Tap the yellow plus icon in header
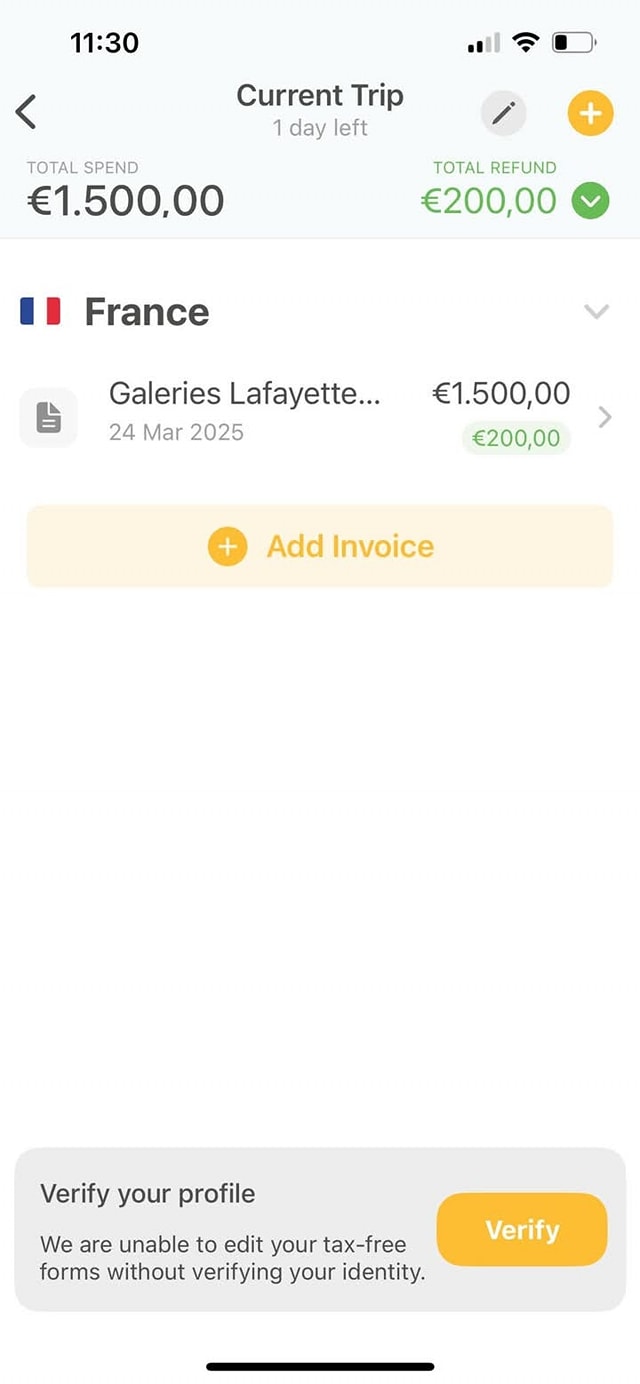Image resolution: width=640 pixels, height=1384 pixels. point(590,113)
